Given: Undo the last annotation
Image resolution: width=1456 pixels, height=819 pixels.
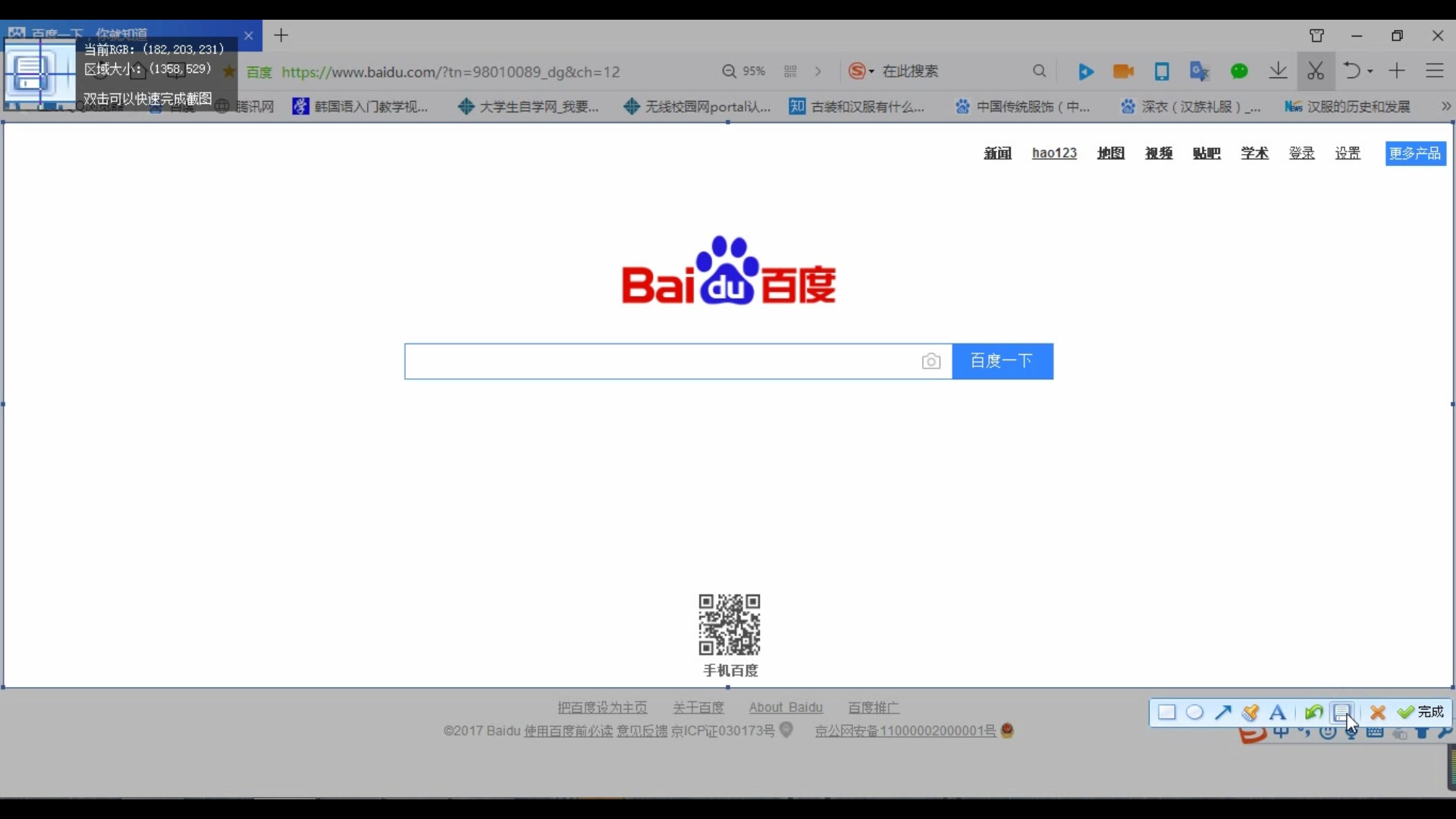Looking at the screenshot, I should pos(1314,713).
